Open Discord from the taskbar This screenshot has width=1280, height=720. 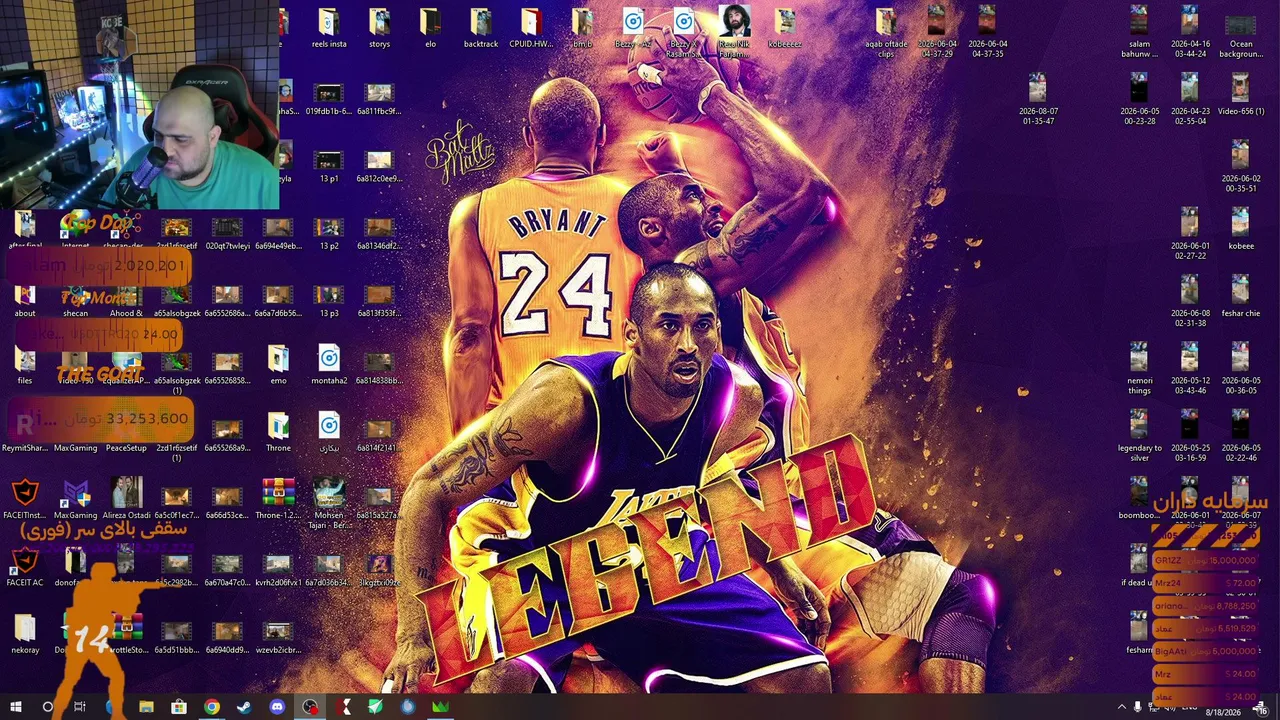[x=277, y=707]
